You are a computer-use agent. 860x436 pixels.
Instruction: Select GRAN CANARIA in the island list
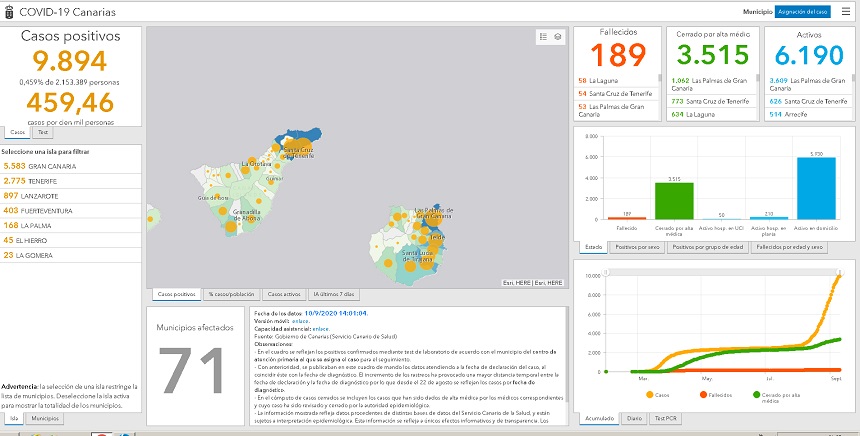(40, 166)
